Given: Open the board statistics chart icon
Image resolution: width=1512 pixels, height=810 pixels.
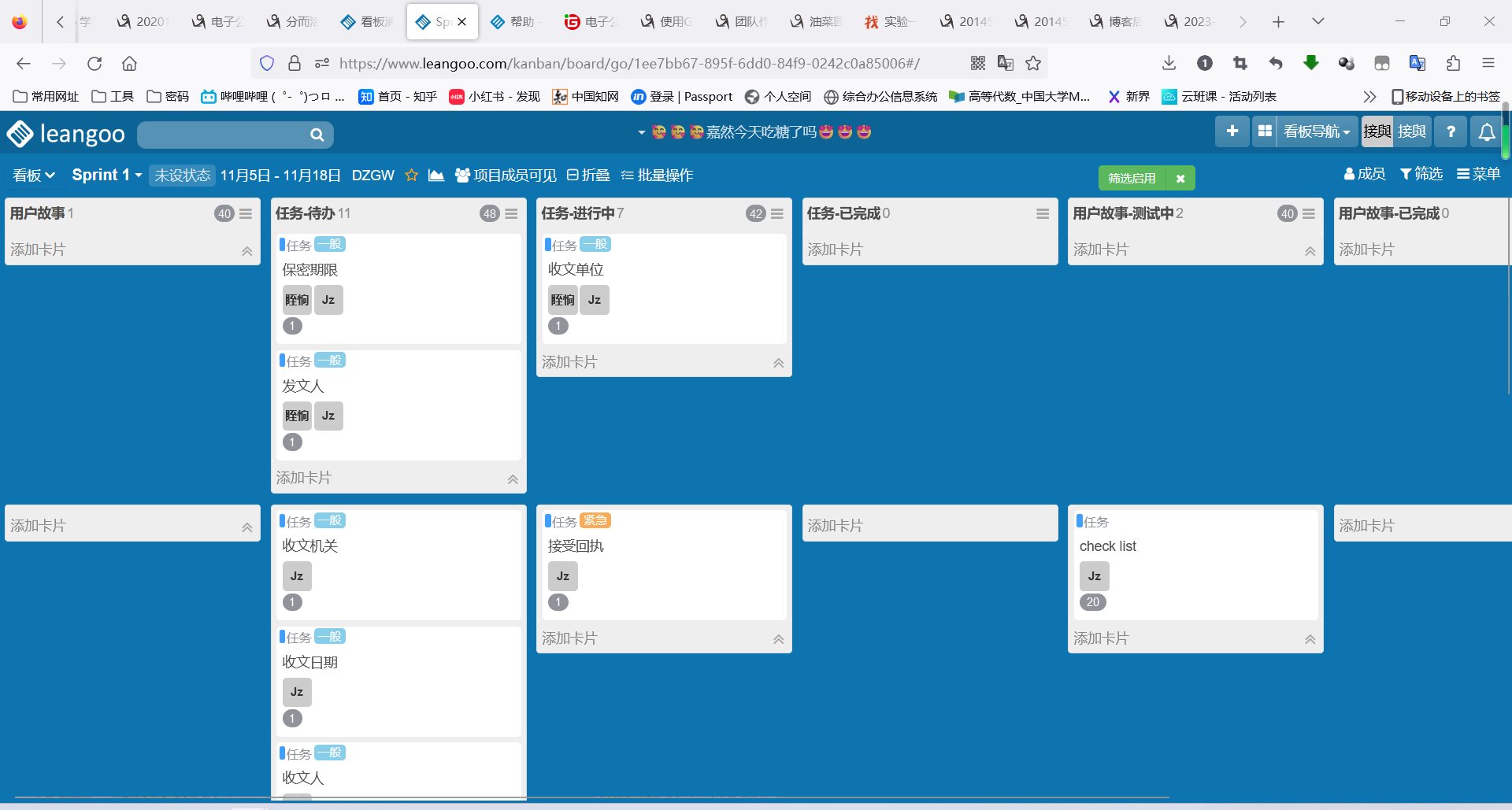Looking at the screenshot, I should [436, 175].
